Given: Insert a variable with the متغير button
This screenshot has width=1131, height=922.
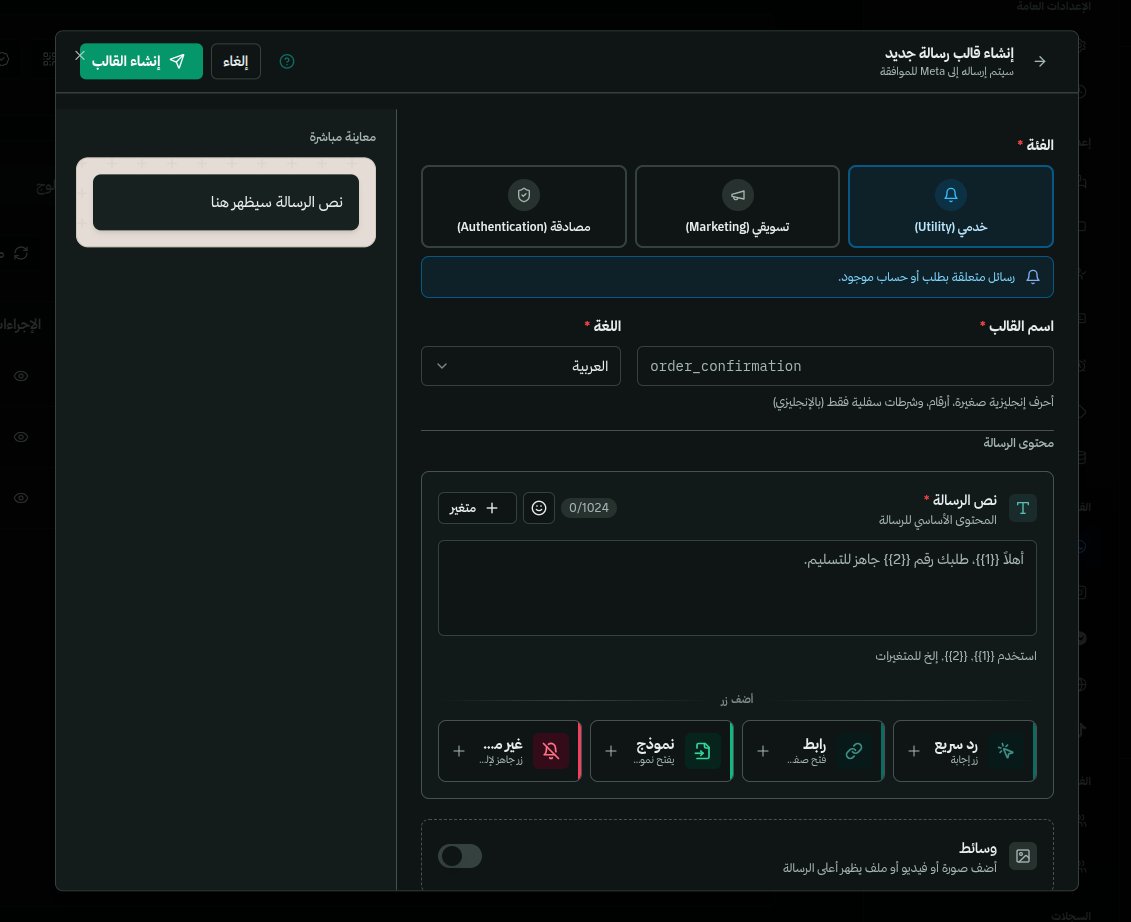Looking at the screenshot, I should click(x=477, y=508).
